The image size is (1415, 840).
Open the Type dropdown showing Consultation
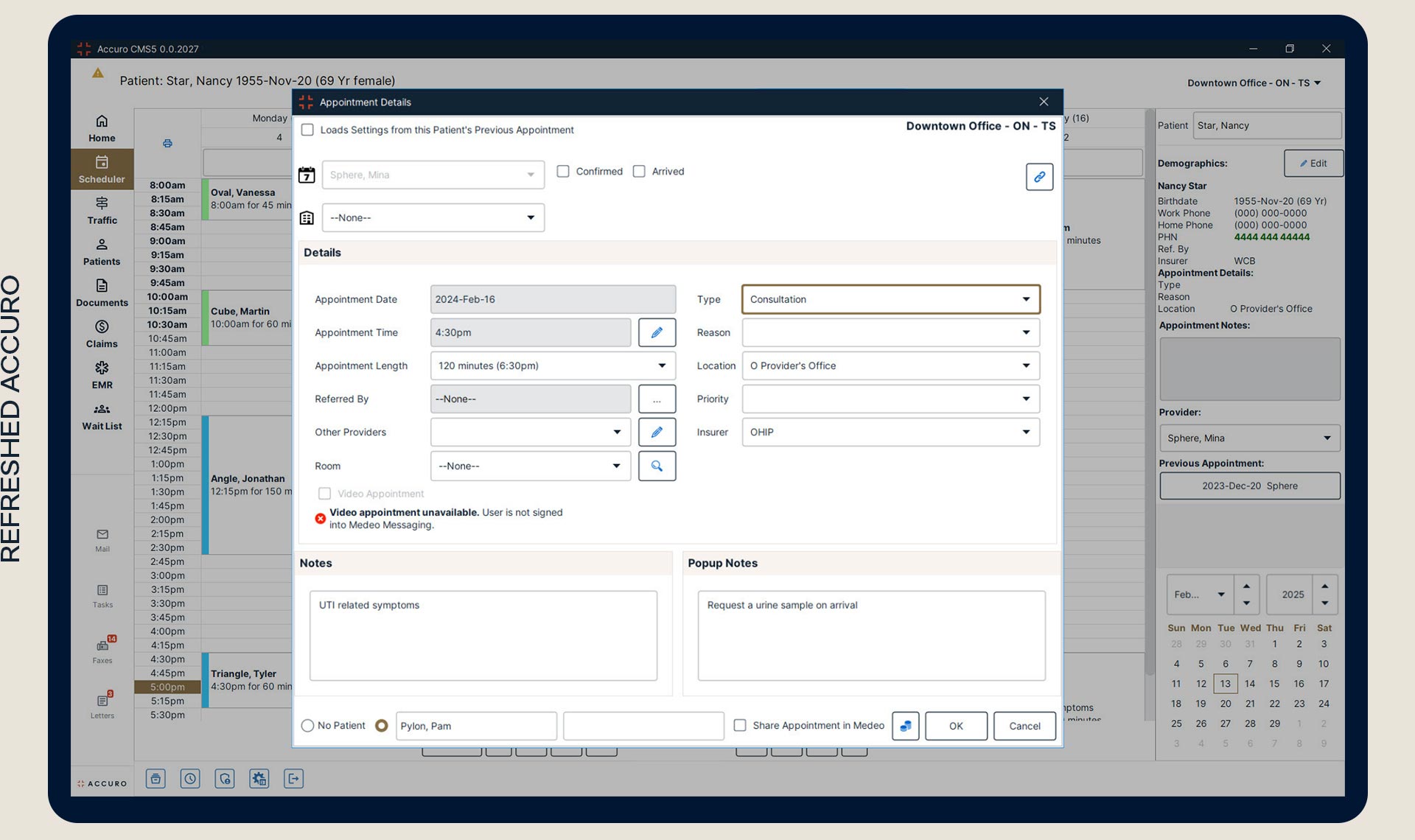point(891,299)
